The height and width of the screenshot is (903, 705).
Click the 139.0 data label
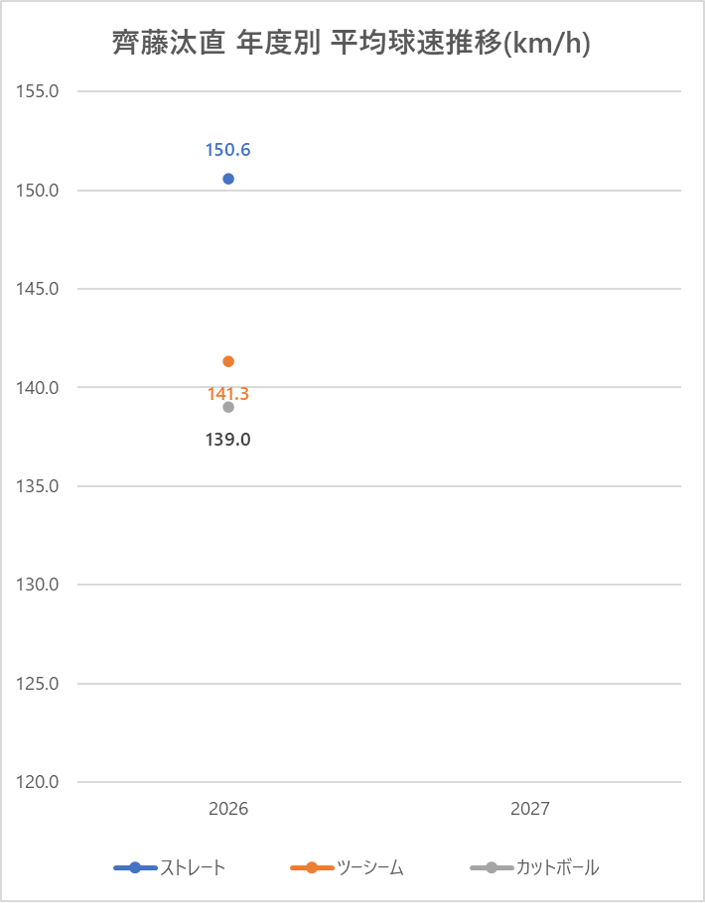point(228,438)
